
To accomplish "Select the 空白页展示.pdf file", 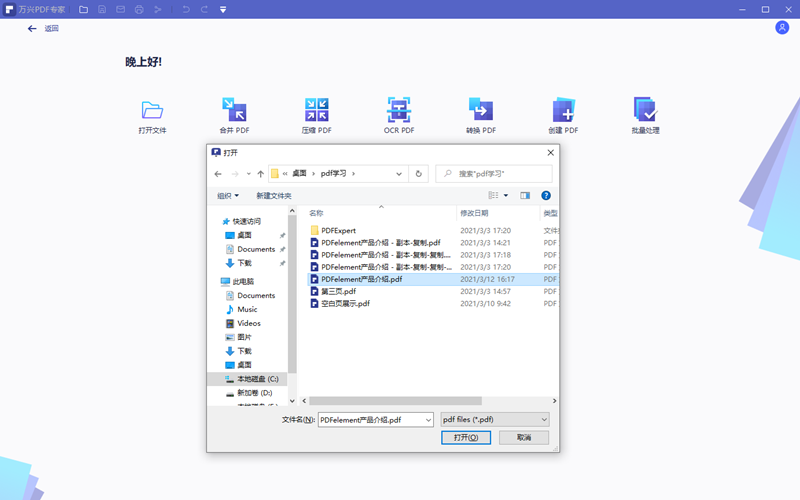I will pyautogui.click(x=345, y=303).
